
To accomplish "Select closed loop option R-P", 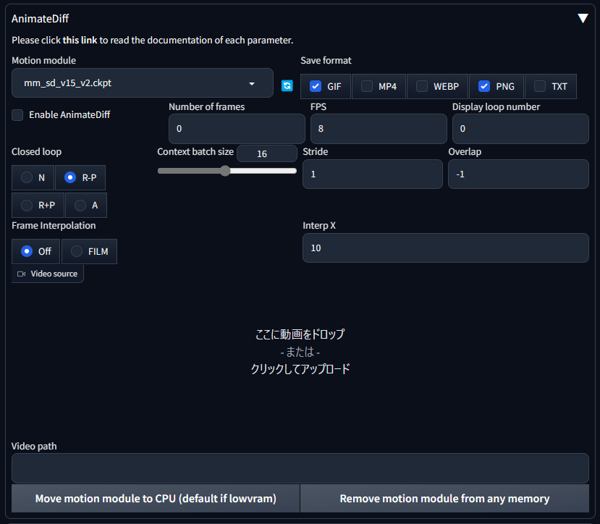I will (80, 178).
